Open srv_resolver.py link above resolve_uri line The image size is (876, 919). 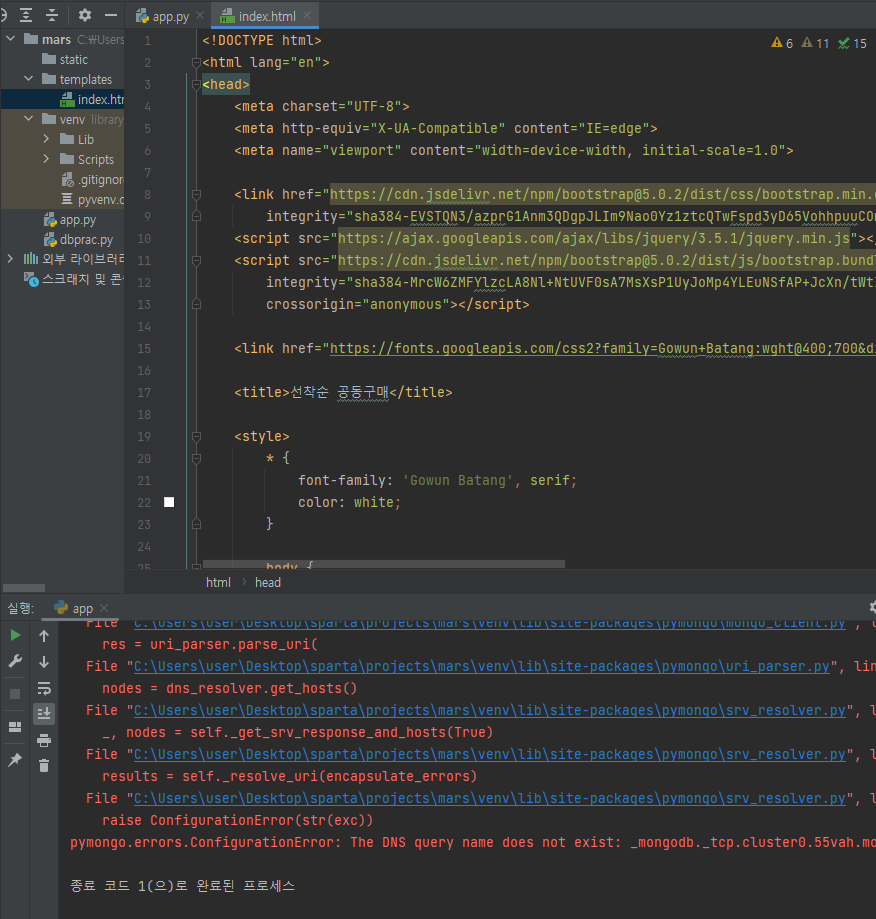pyautogui.click(x=490, y=754)
